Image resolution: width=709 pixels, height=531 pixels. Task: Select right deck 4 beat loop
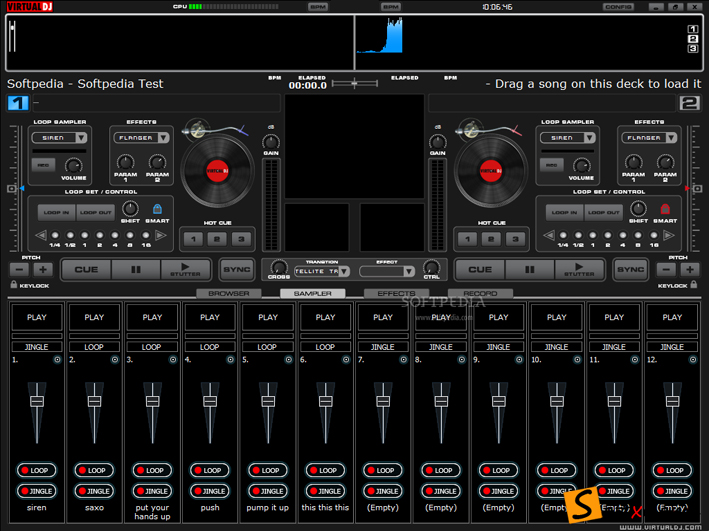tap(623, 235)
